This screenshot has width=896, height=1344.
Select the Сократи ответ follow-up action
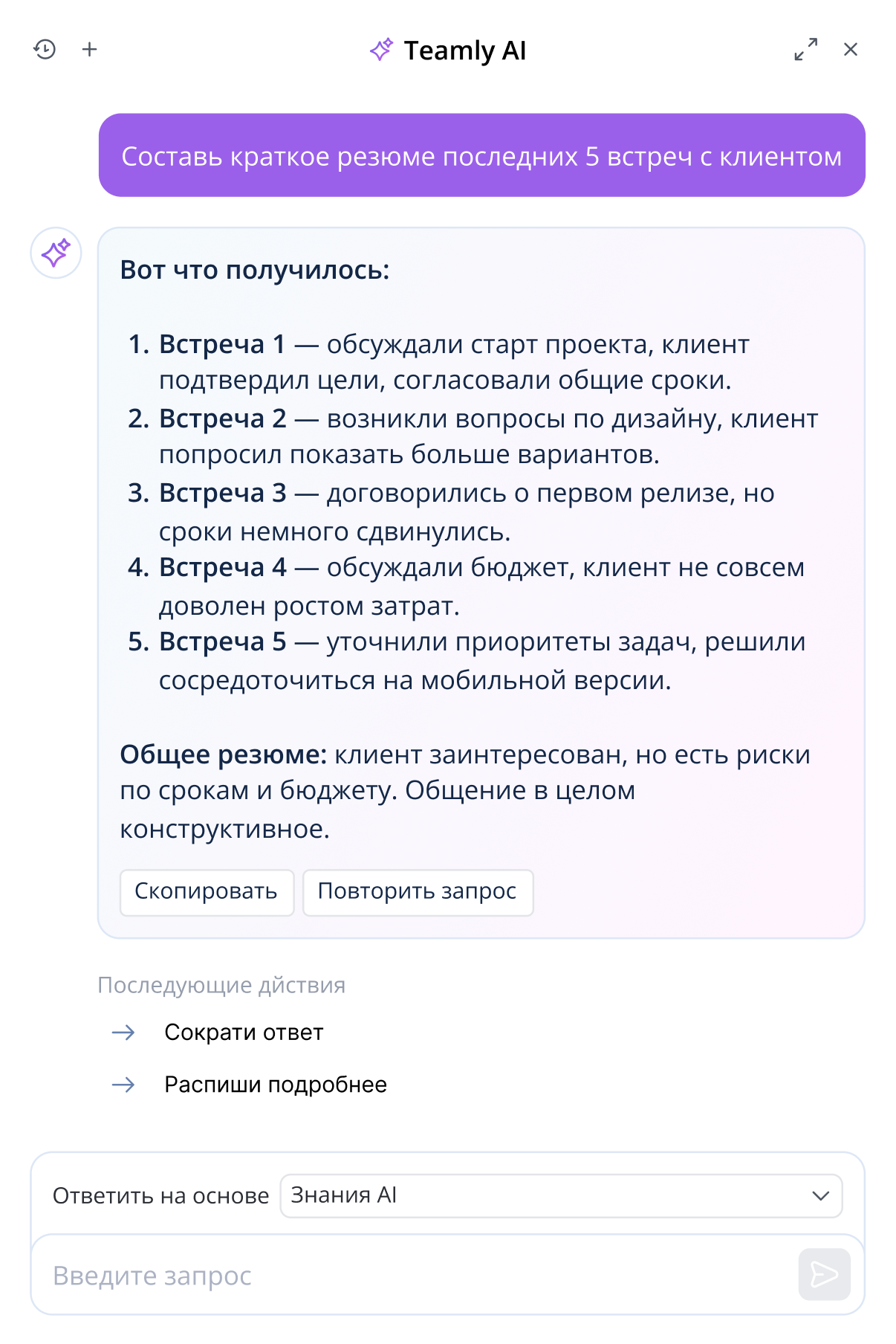pos(244,1033)
